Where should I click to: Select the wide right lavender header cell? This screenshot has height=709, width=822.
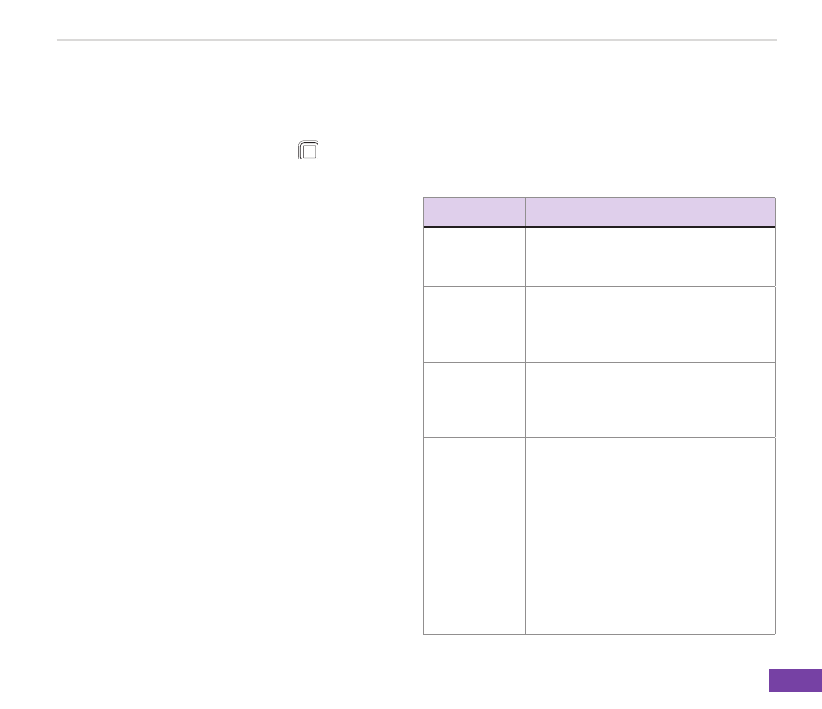pos(650,212)
